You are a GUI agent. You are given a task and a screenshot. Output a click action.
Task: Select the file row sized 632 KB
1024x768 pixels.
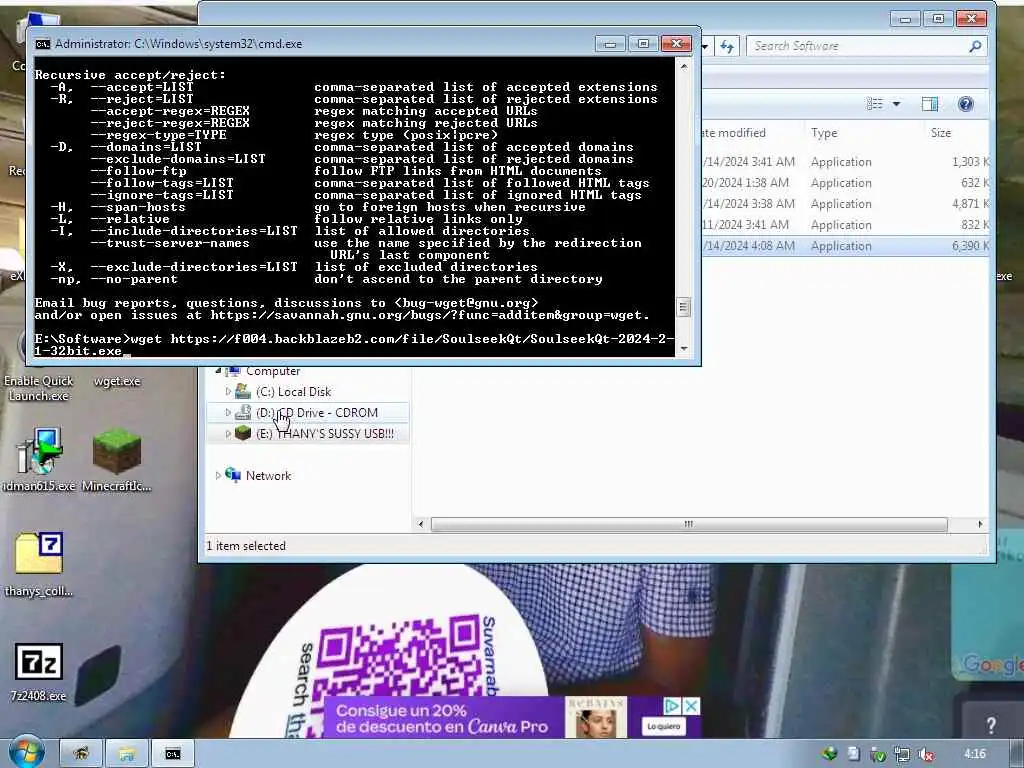pos(846,183)
